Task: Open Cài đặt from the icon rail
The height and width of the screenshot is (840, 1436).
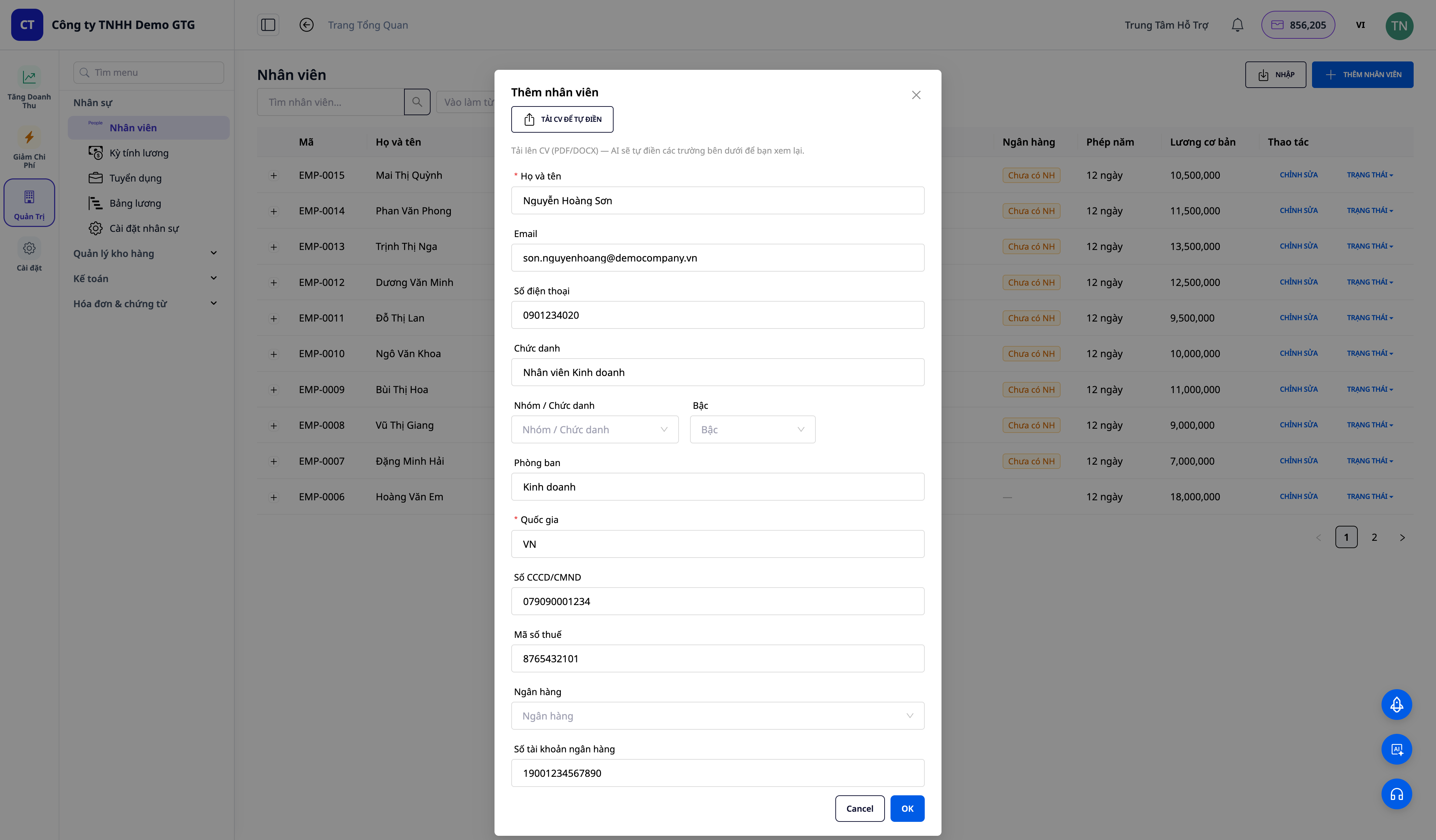Action: [x=29, y=255]
